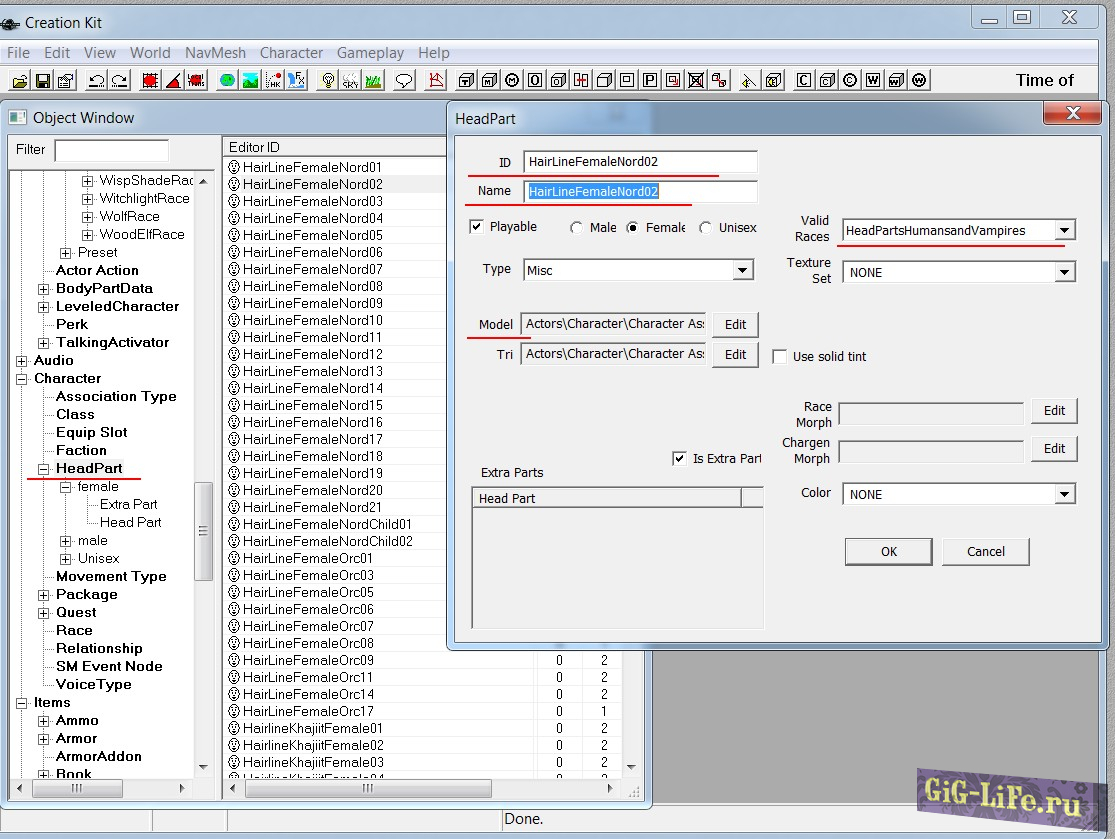
Task: Click the ID field containing HairLineFemaleNord02
Action: tap(639, 162)
